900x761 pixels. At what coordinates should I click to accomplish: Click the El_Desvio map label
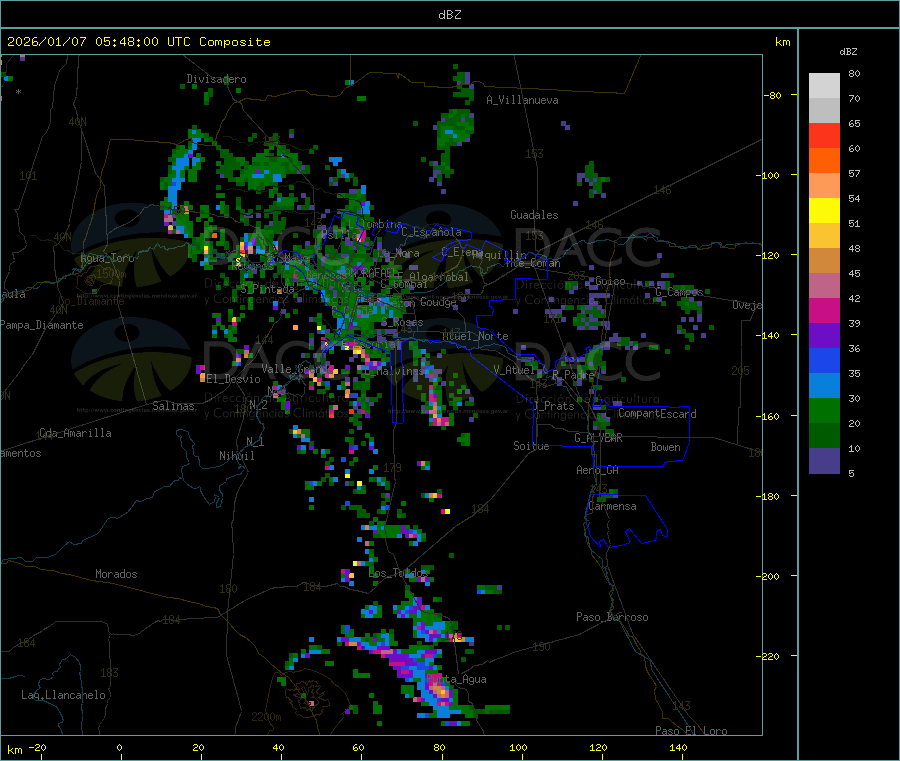coord(233,379)
